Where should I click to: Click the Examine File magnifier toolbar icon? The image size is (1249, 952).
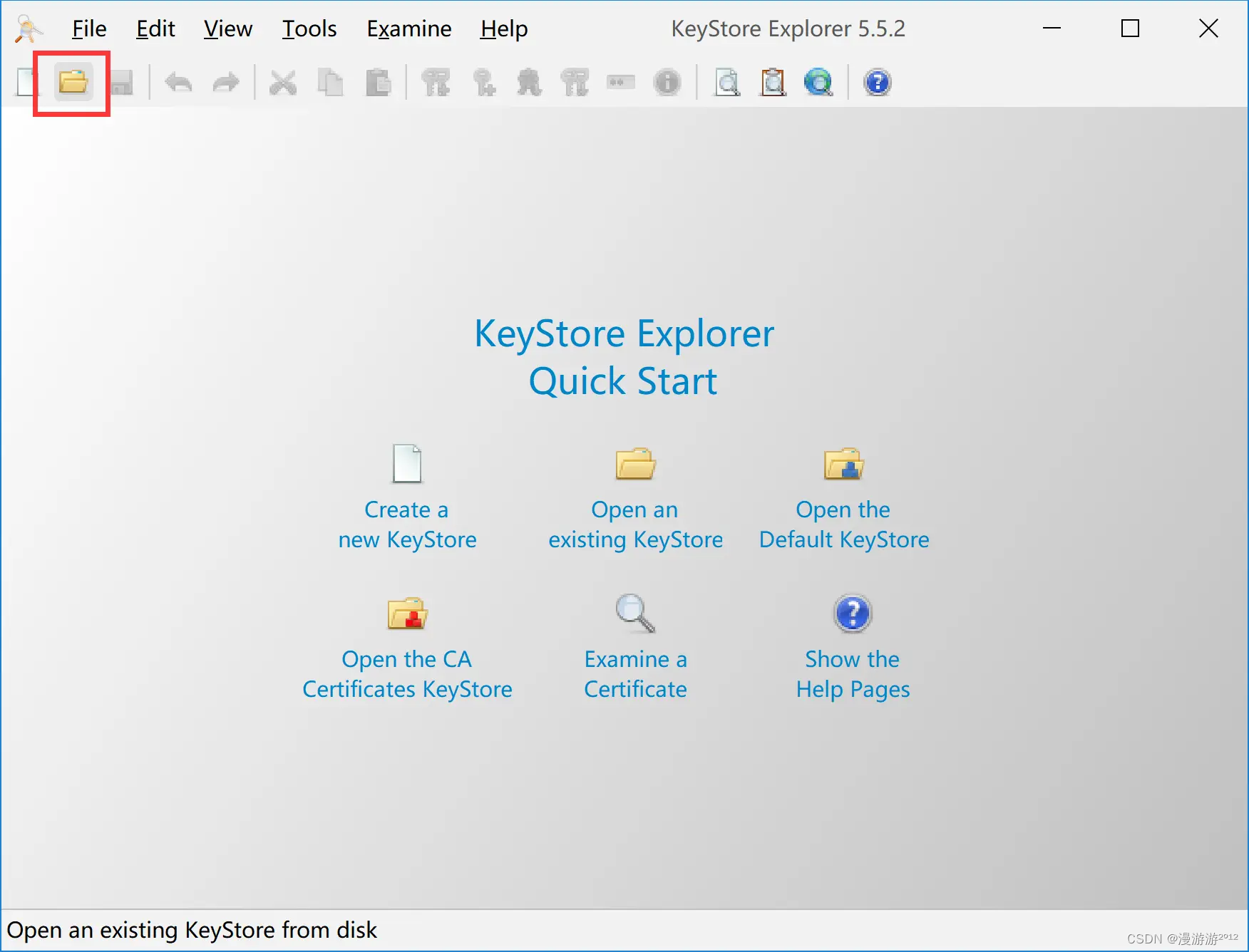click(727, 83)
